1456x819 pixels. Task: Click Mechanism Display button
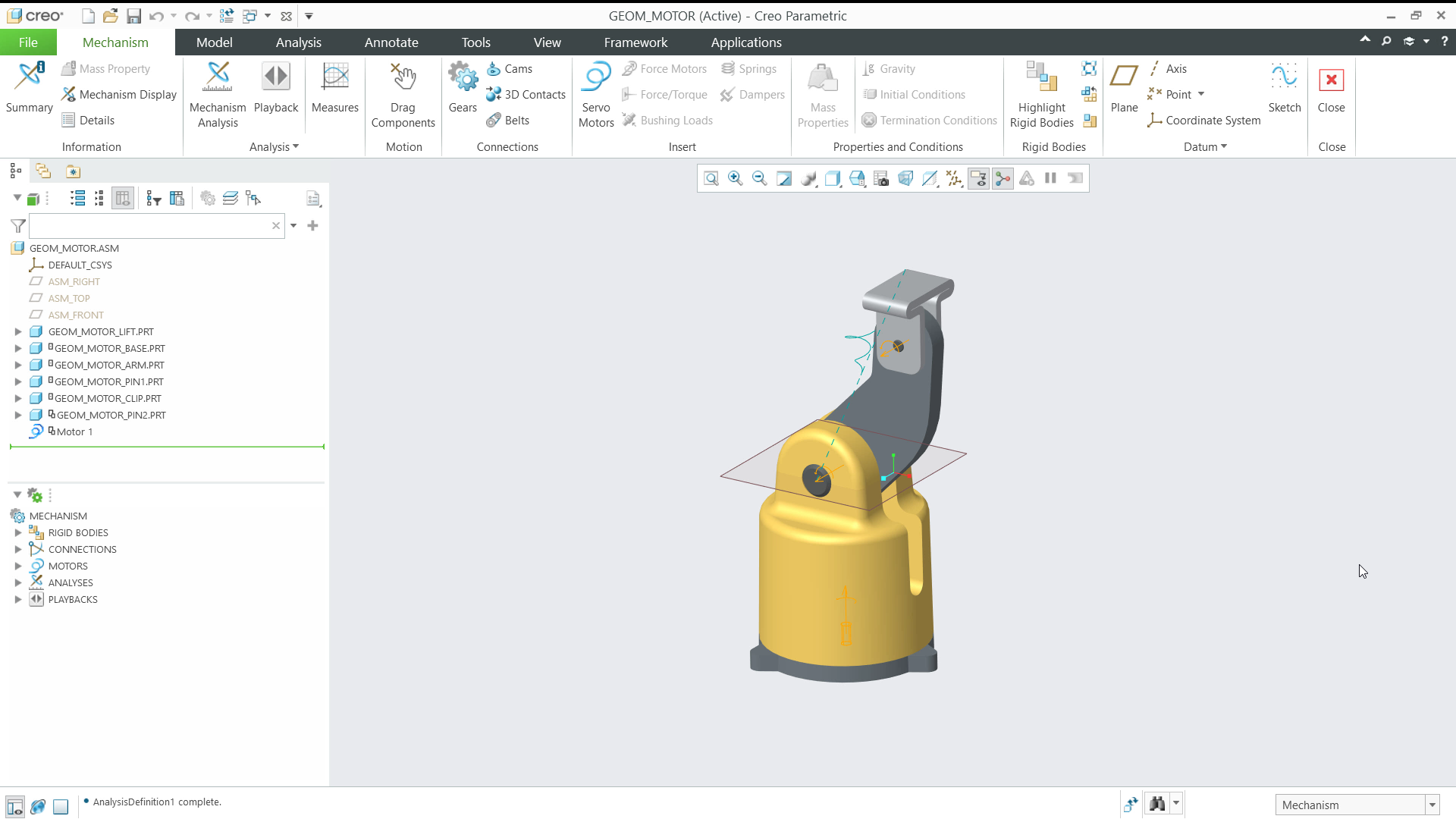pyautogui.click(x=120, y=95)
